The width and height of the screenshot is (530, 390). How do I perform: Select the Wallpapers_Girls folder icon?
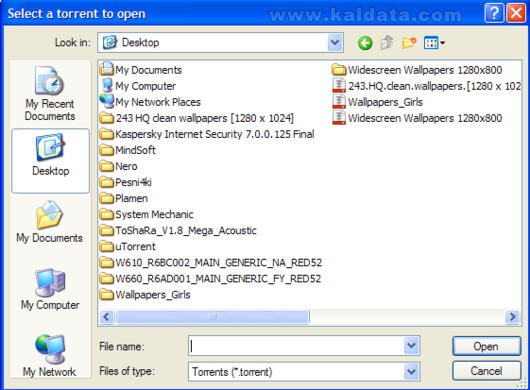107,295
